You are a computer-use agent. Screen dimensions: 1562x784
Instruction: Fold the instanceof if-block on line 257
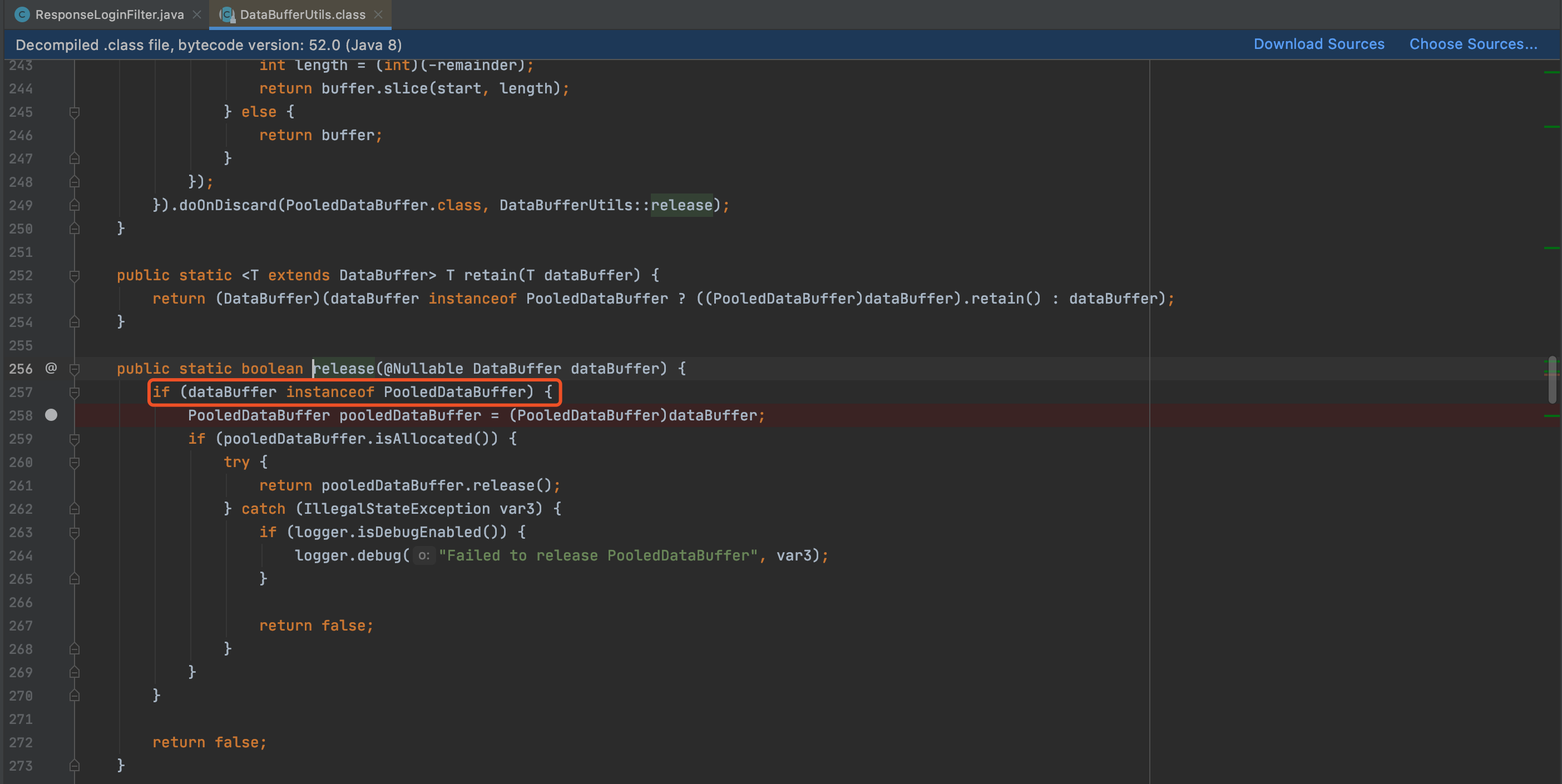tap(75, 393)
